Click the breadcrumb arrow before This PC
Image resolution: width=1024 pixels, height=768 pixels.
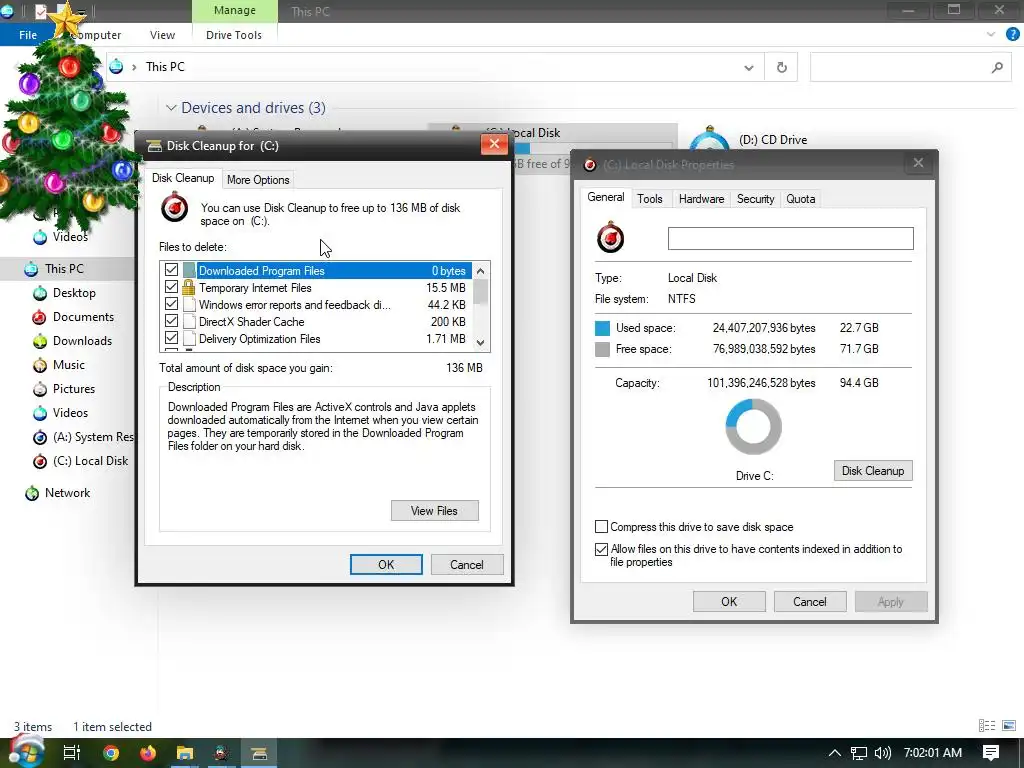click(x=134, y=67)
